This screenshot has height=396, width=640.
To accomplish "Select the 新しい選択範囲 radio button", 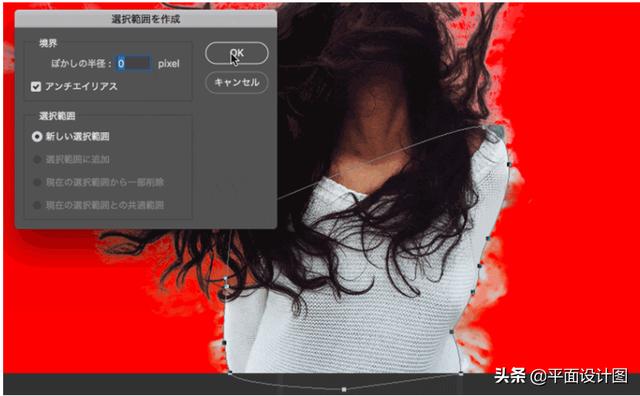I will click(37, 136).
